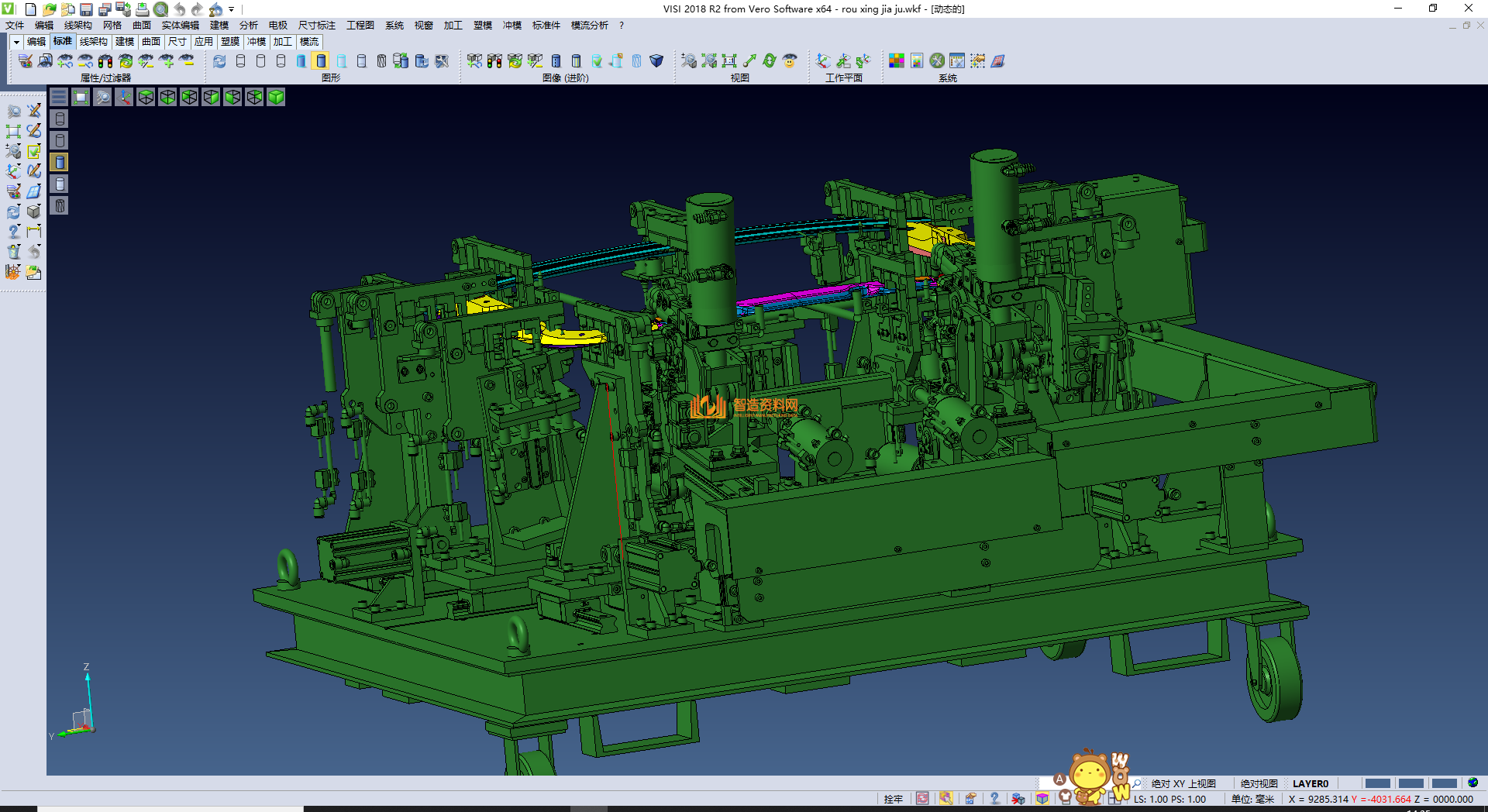Viewport: 1488px width, 812px height.
Task: Switch to the 建模 toolbar tab
Action: click(x=125, y=42)
